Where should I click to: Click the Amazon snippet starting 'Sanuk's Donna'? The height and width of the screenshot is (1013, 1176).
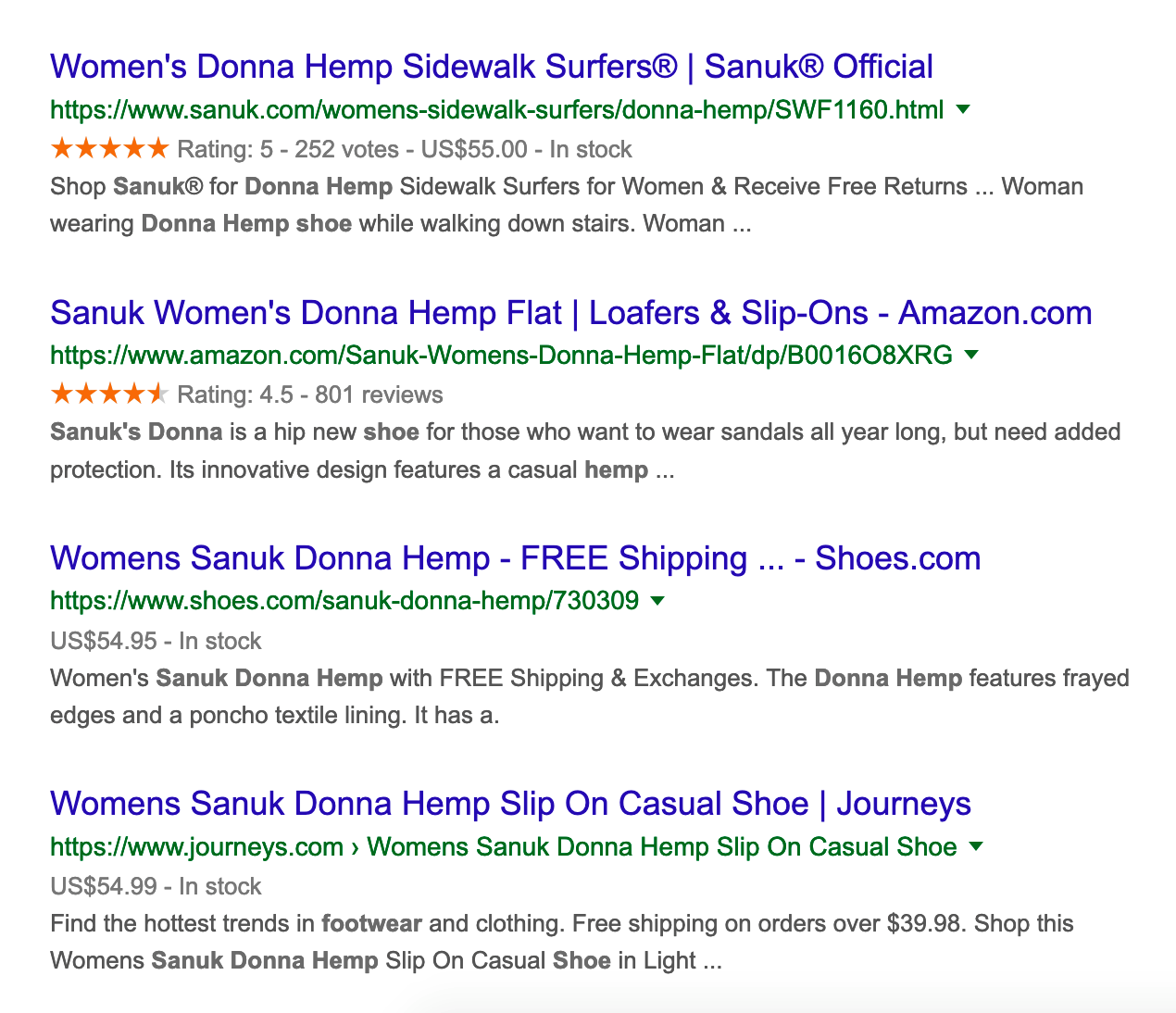point(583,451)
